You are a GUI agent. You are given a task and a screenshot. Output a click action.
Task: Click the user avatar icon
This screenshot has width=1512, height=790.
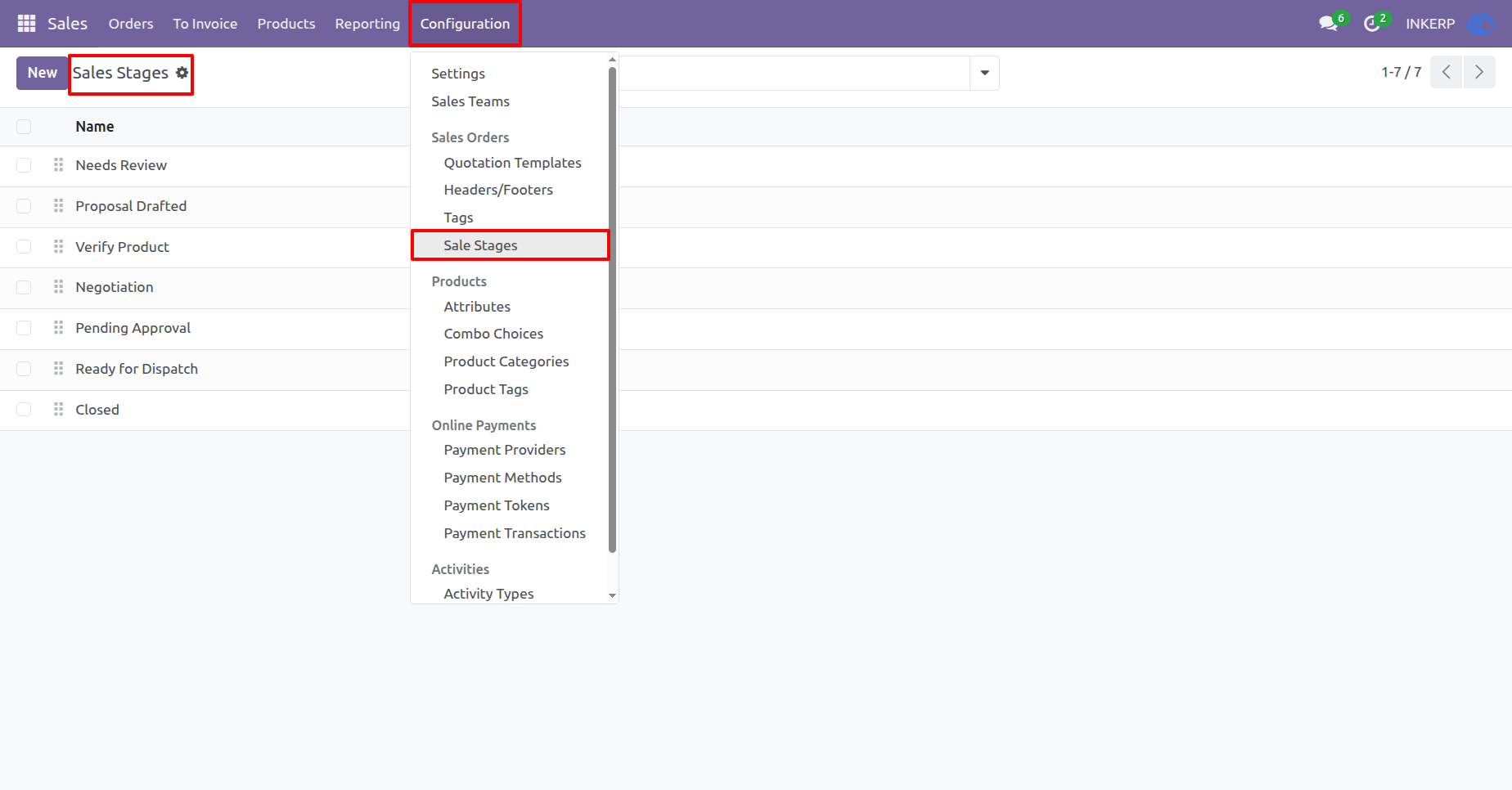tap(1480, 24)
